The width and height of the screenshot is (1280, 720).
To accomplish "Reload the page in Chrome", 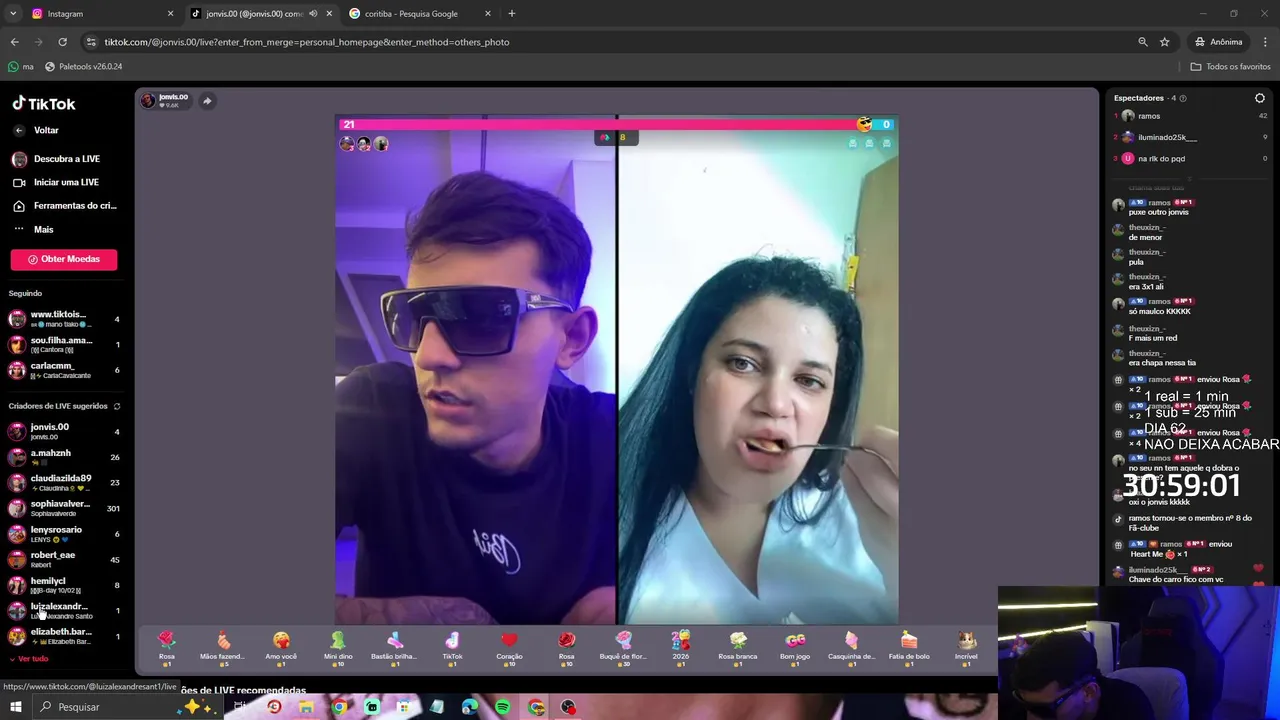I will coord(62,42).
